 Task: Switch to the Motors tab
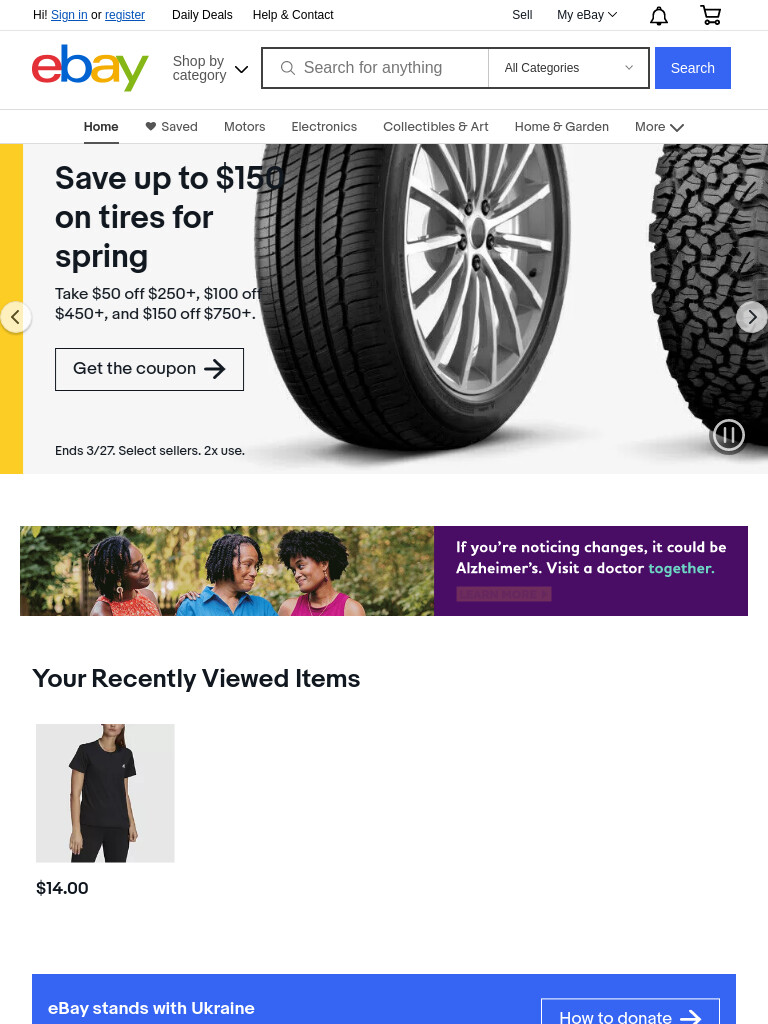244,127
